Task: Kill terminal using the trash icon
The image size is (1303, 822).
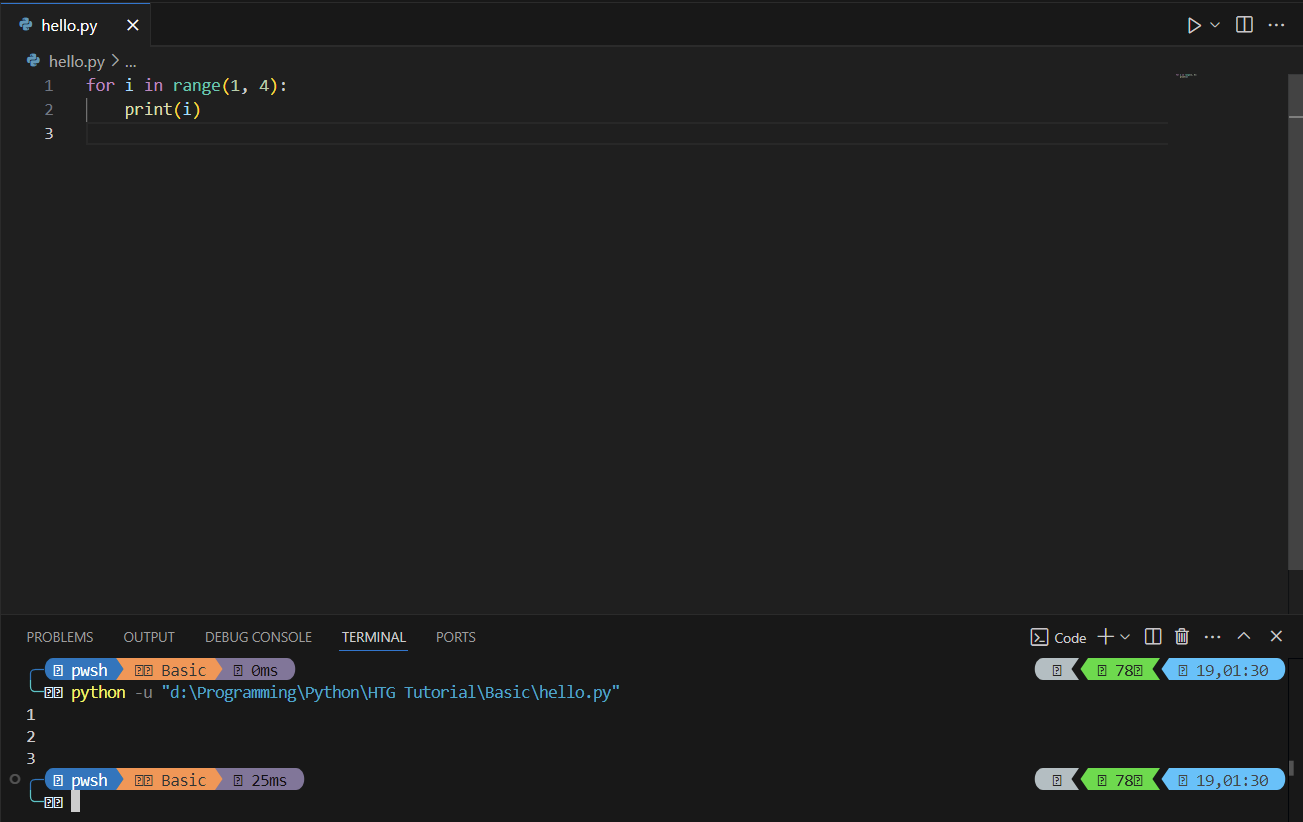Action: pyautogui.click(x=1182, y=637)
